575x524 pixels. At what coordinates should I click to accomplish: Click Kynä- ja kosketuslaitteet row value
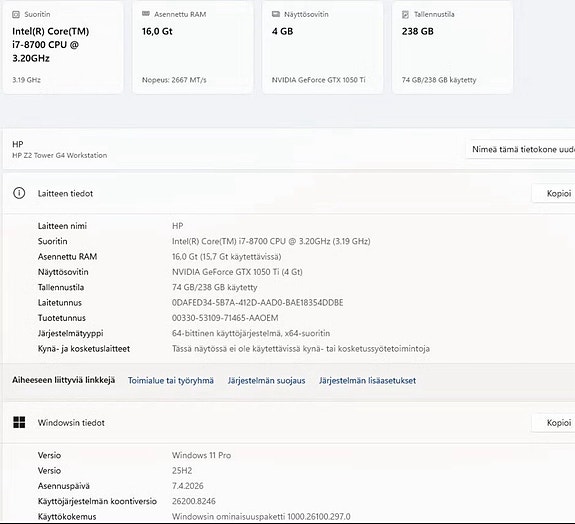tap(301, 349)
